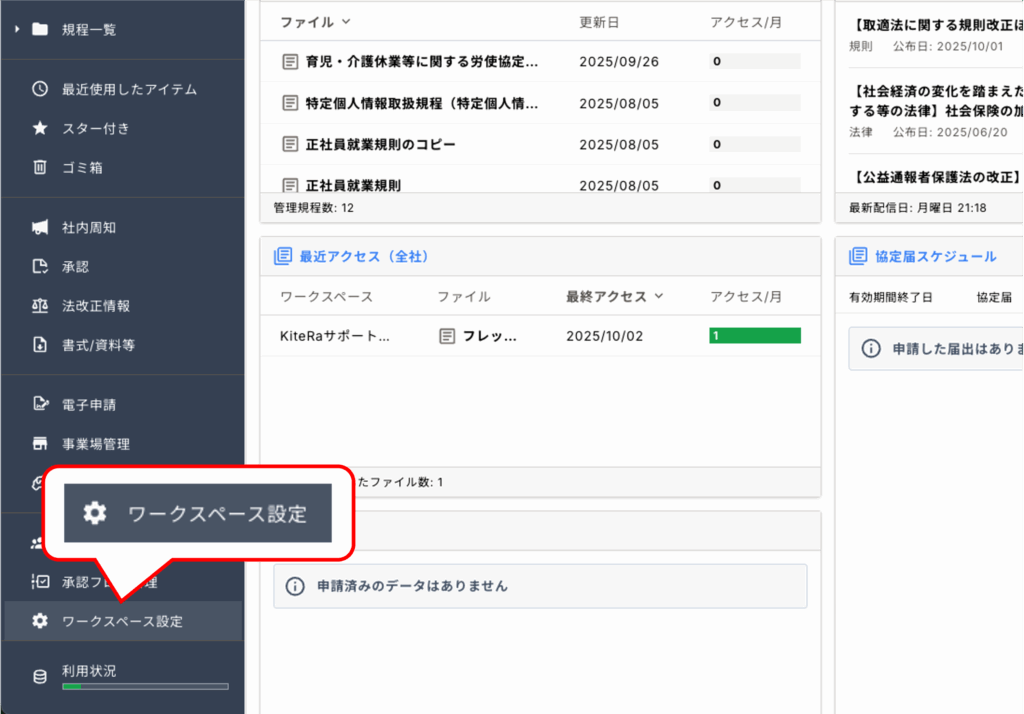Click the 利用状況 usage progress bar
This screenshot has height=714, width=1024.
145,687
